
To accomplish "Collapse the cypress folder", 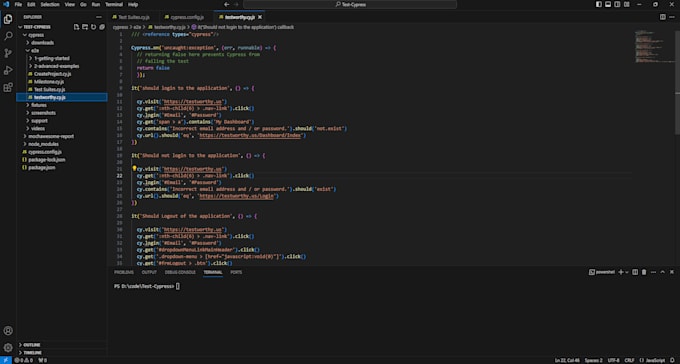I will pyautogui.click(x=62, y=35).
